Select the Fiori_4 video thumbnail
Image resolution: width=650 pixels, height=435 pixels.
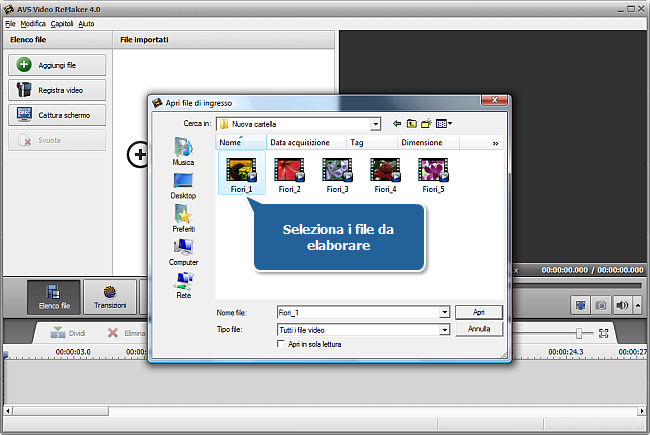click(385, 175)
